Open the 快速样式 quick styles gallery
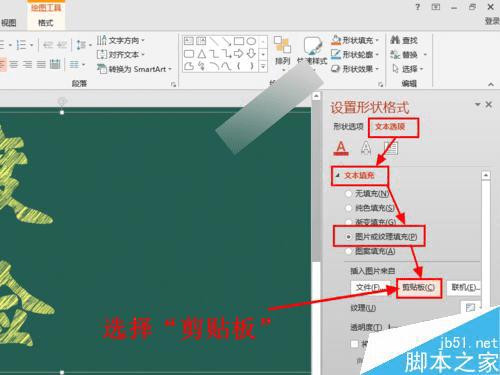This screenshot has height=375, width=500. coord(312,53)
